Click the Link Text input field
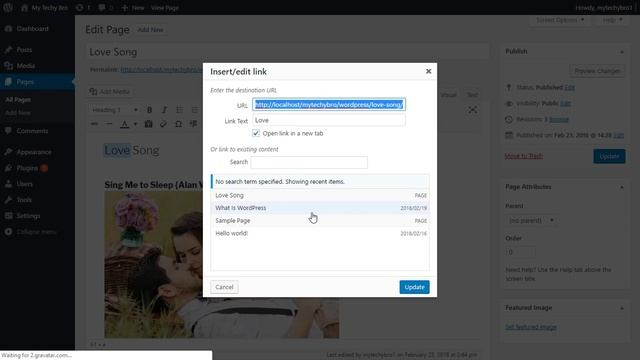The width and height of the screenshot is (640, 360). [x=329, y=120]
